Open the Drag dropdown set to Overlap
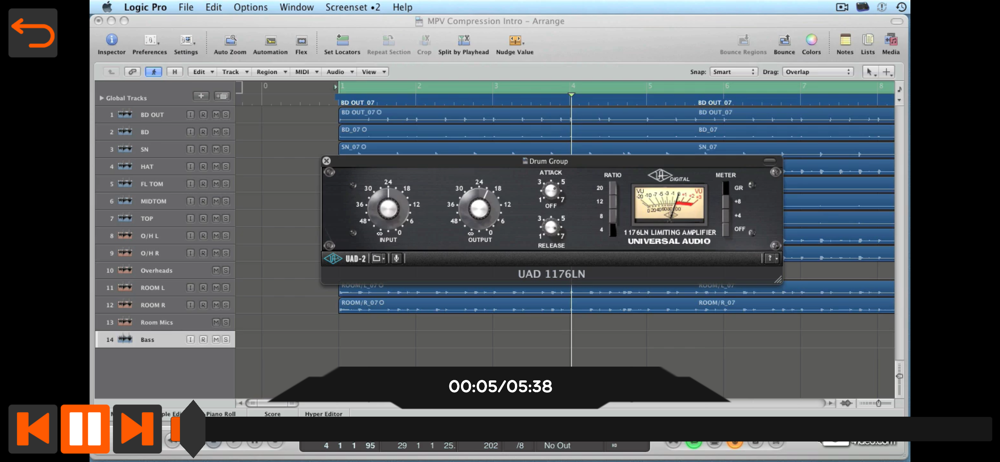 click(818, 72)
